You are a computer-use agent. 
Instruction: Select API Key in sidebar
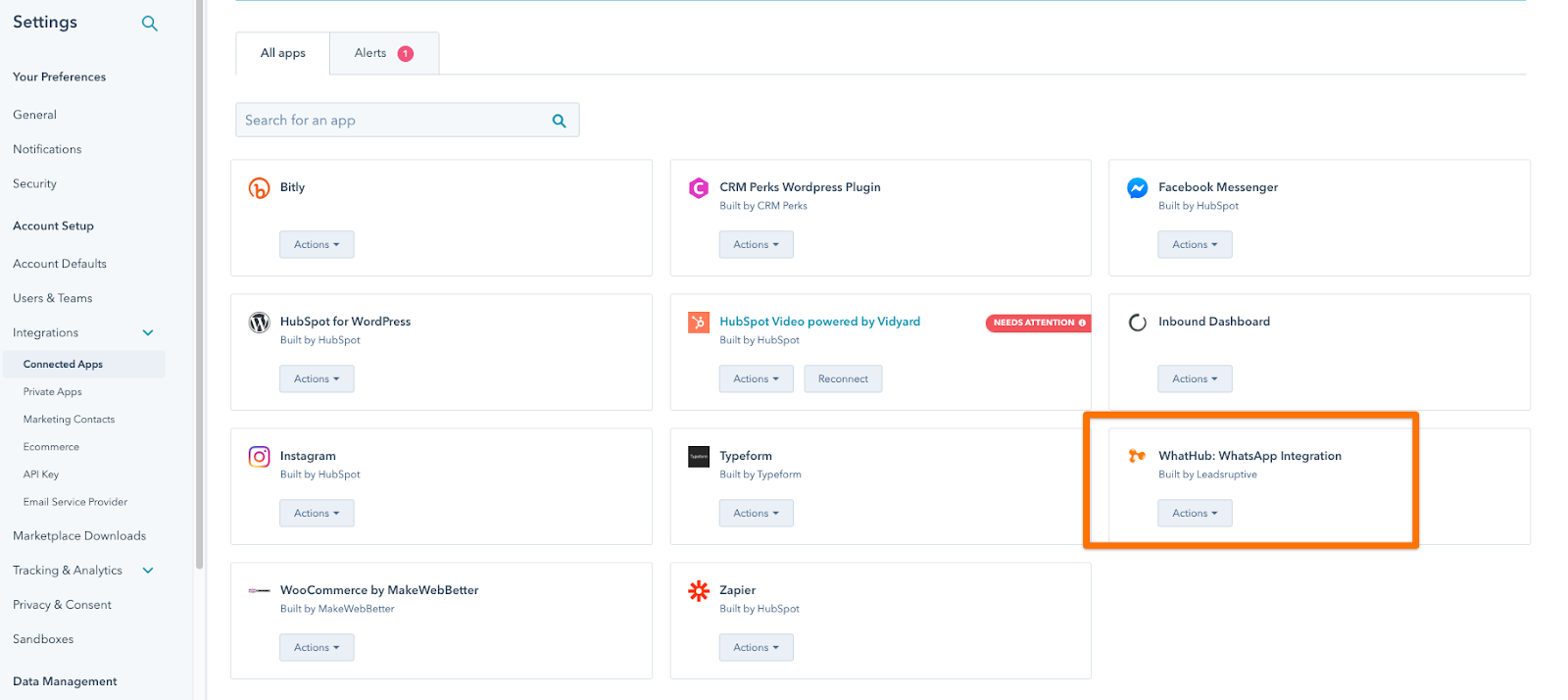click(x=41, y=475)
